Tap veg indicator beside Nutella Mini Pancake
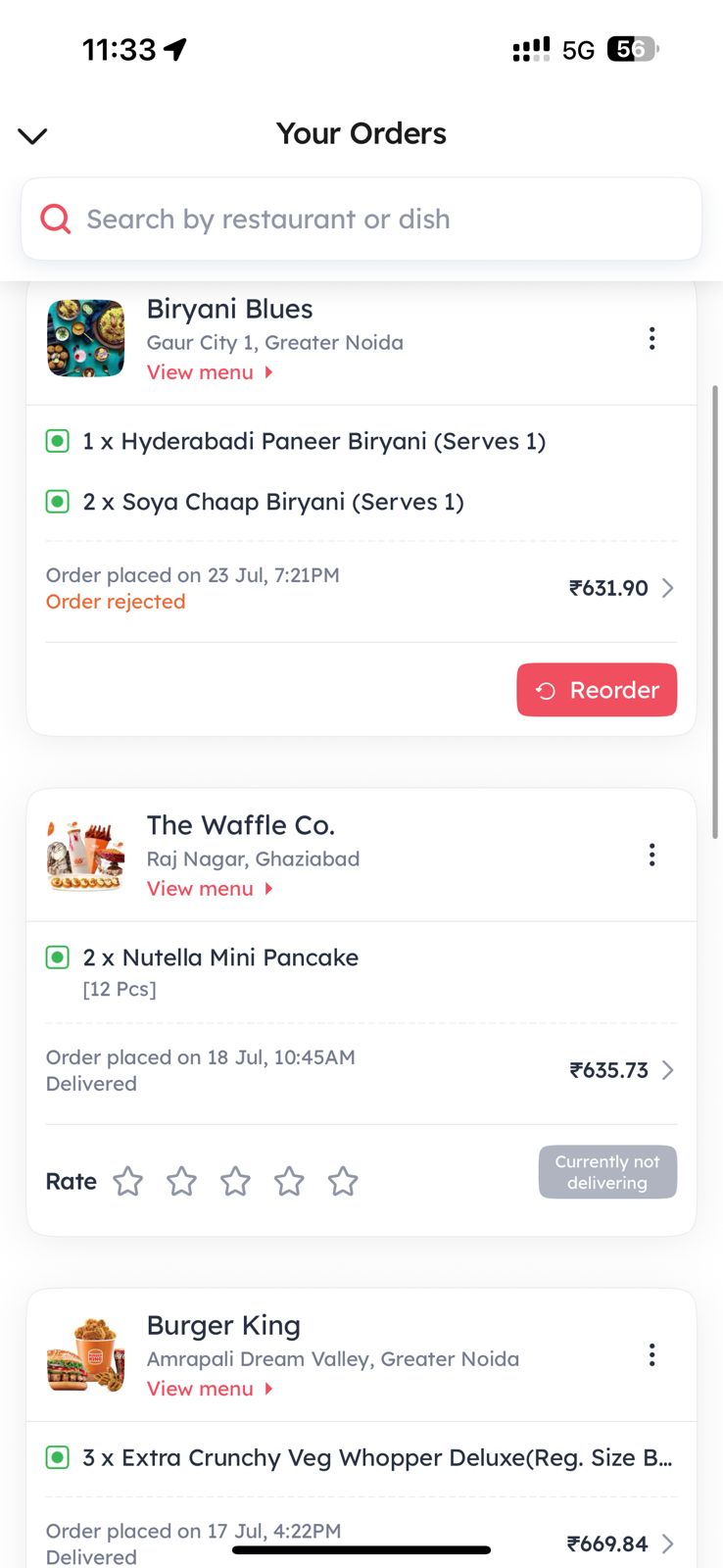Viewport: 723px width, 1568px height. (58, 957)
